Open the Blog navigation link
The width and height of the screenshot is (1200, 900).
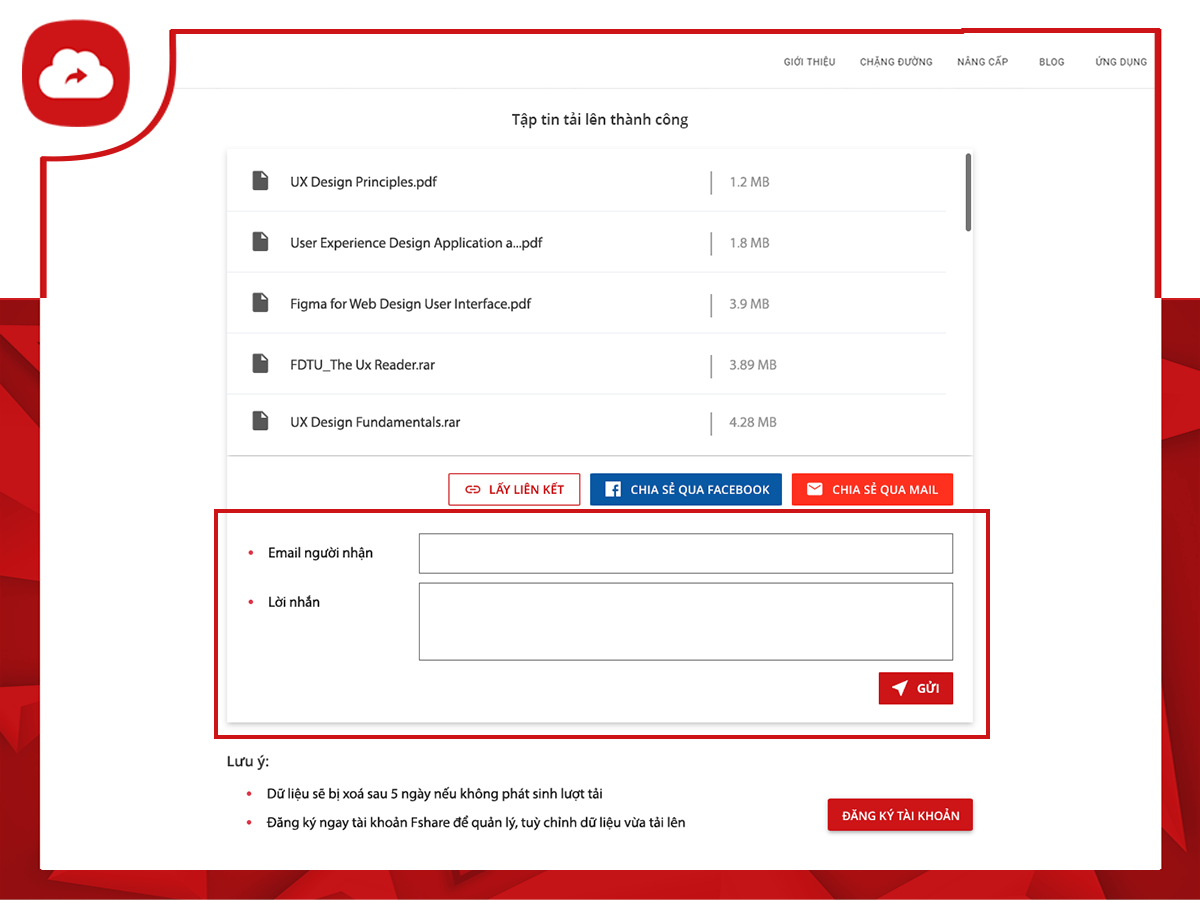1051,62
